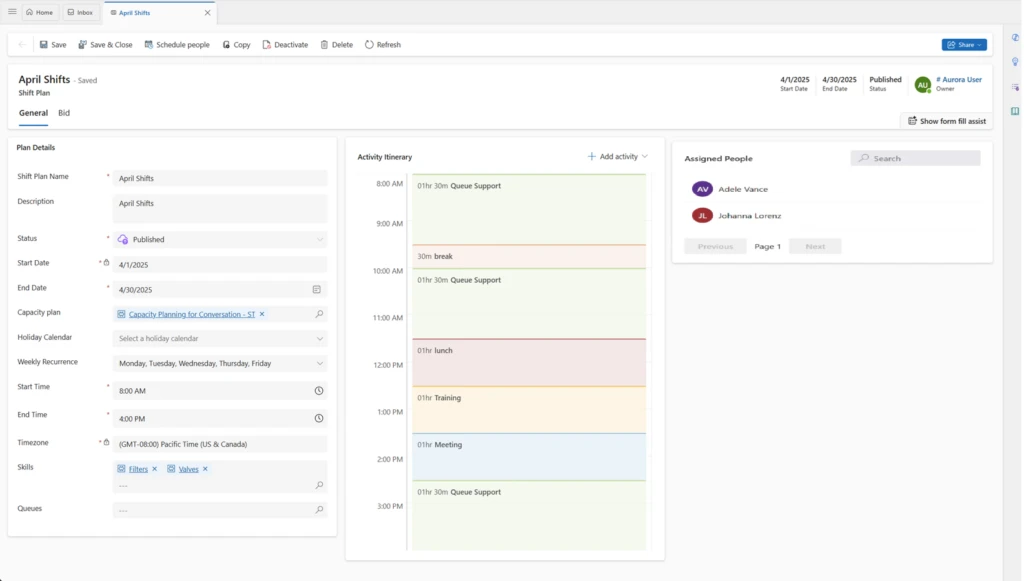Dismiss the Capacity Planning record with its X
The height and width of the screenshot is (581, 1024).
(259, 313)
